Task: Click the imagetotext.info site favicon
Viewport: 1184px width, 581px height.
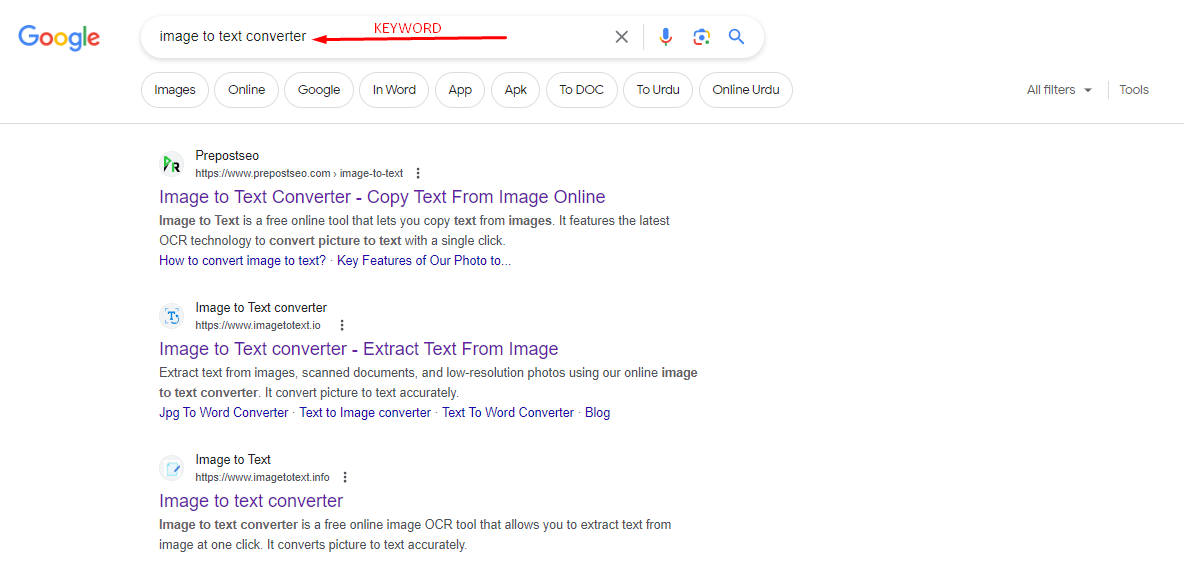Action: click(x=172, y=468)
